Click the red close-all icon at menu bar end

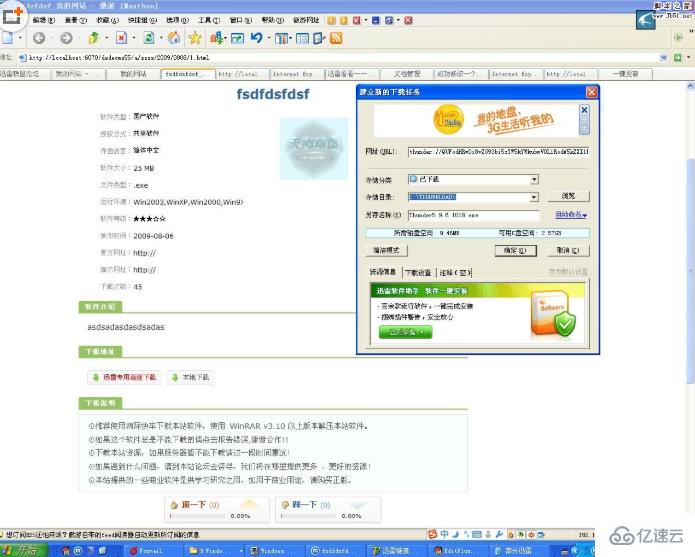click(x=409, y=20)
